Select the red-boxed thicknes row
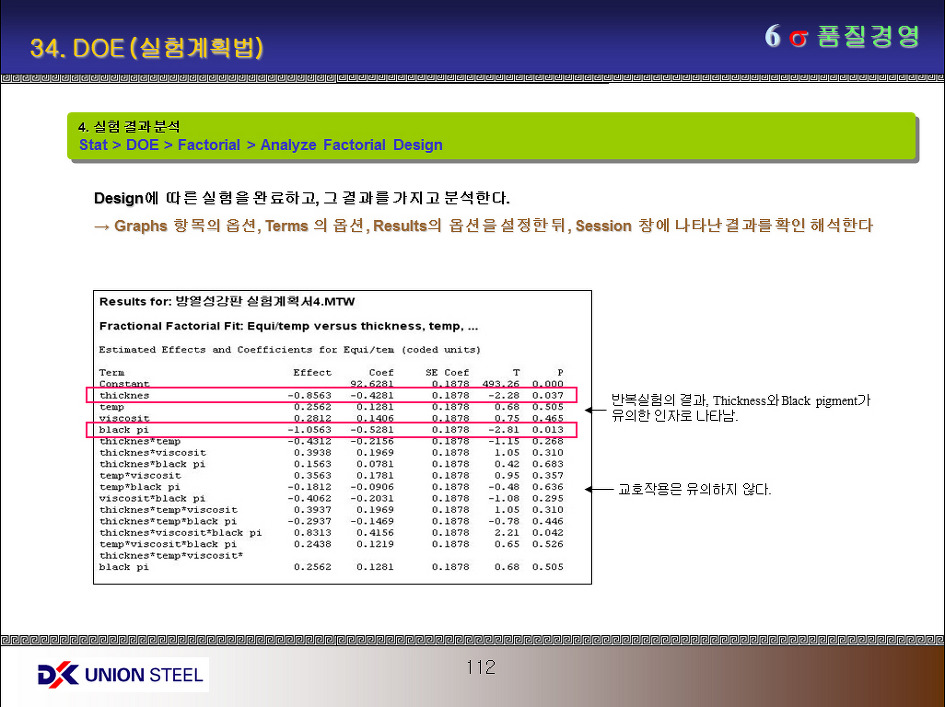This screenshot has height=707, width=945. click(331, 395)
